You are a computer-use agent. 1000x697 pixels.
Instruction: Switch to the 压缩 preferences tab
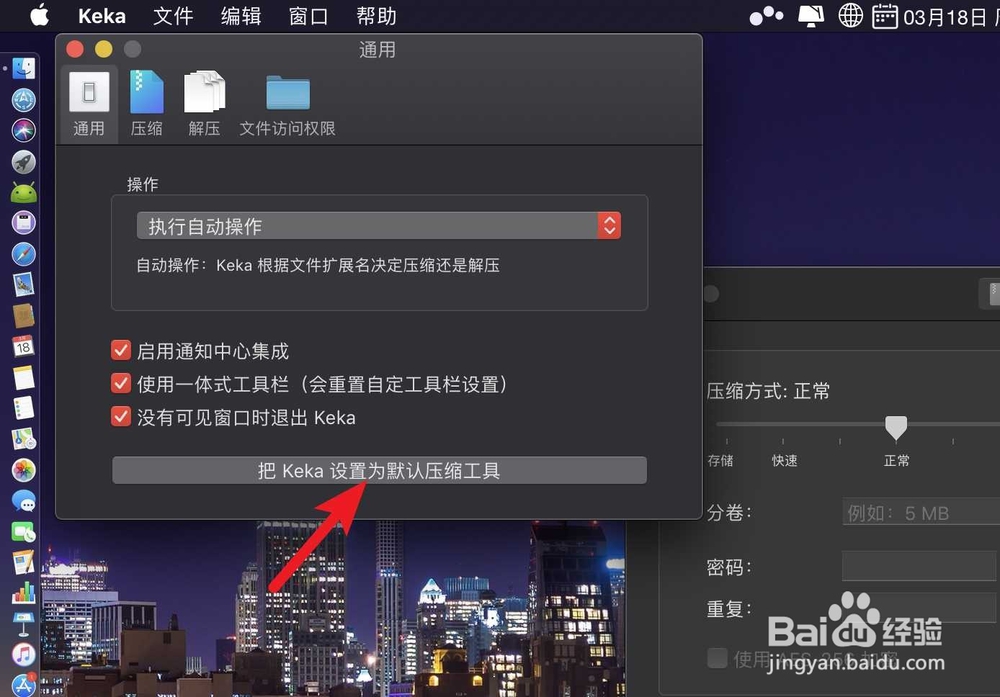click(147, 104)
